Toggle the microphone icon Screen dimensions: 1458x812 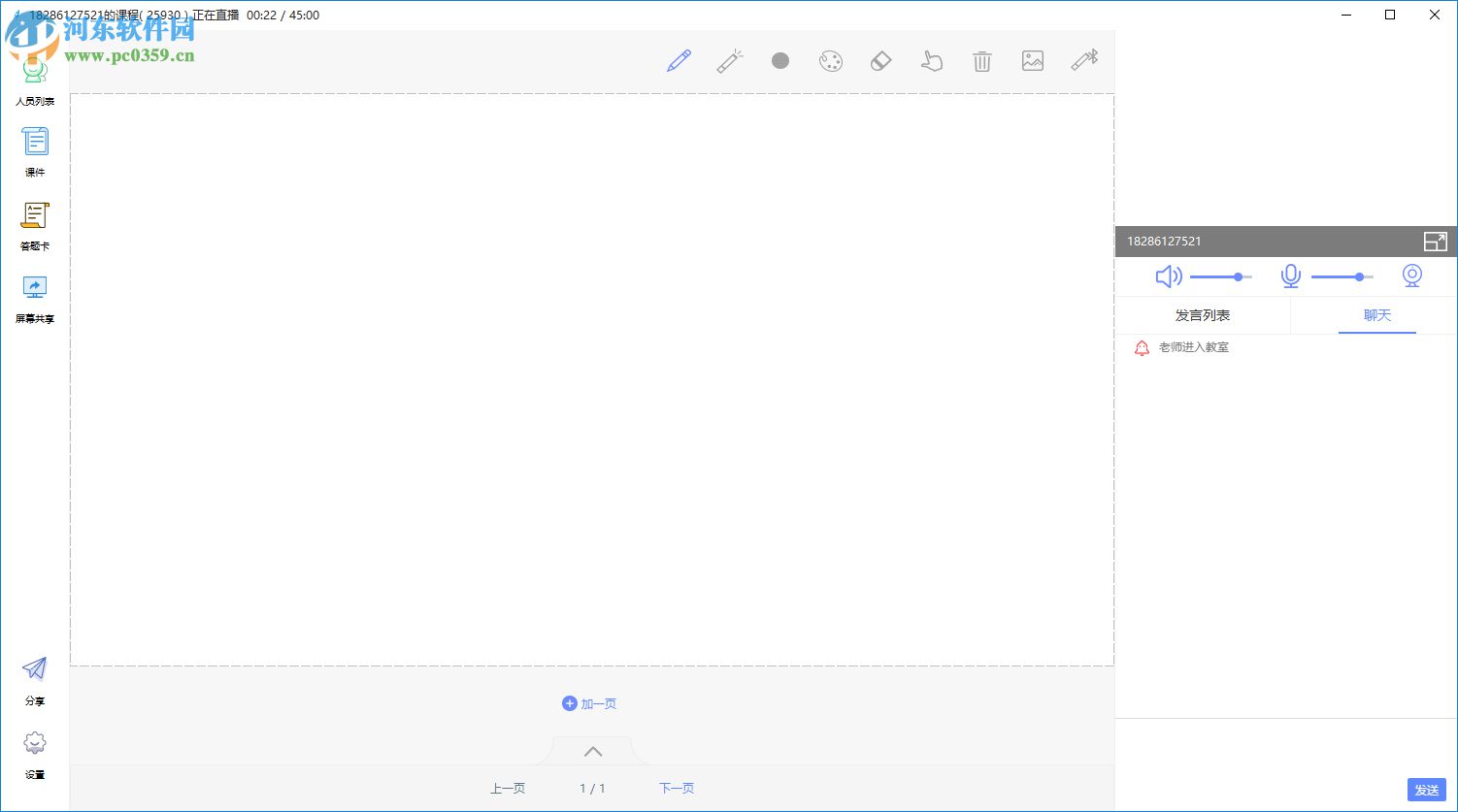pyautogui.click(x=1290, y=276)
